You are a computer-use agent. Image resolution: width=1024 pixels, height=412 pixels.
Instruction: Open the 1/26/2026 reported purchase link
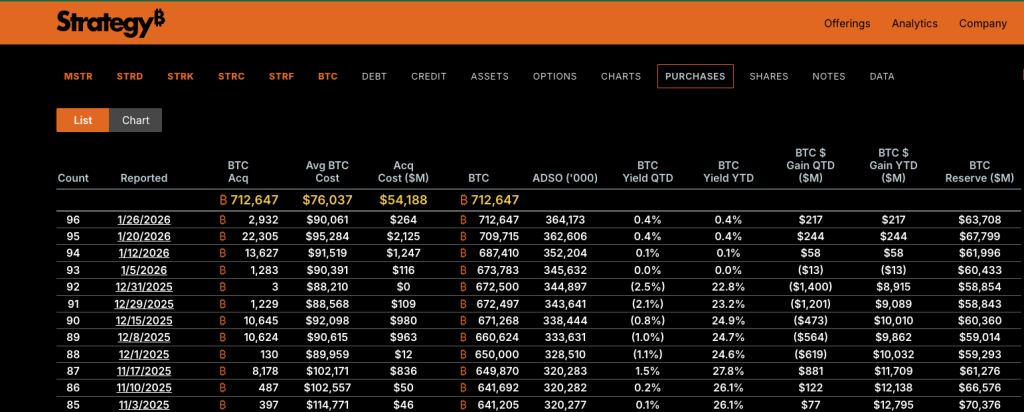tap(144, 220)
